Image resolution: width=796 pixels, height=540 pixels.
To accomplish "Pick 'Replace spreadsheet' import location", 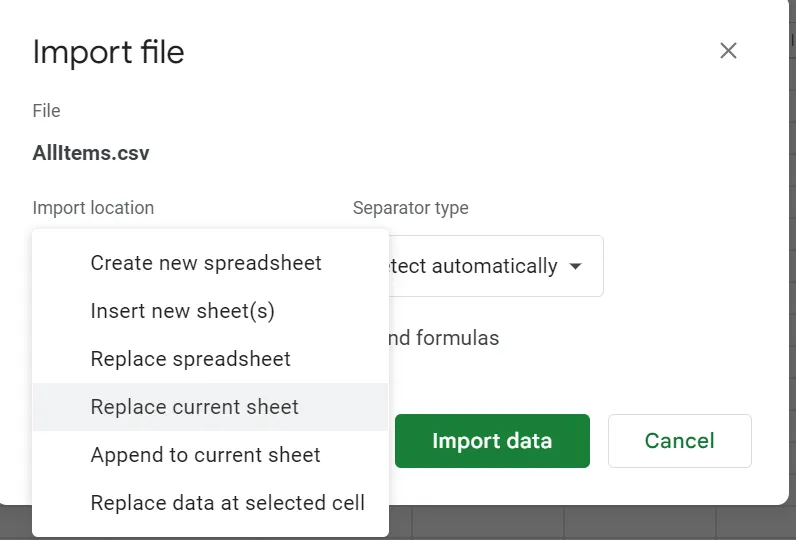I will pyautogui.click(x=190, y=359).
